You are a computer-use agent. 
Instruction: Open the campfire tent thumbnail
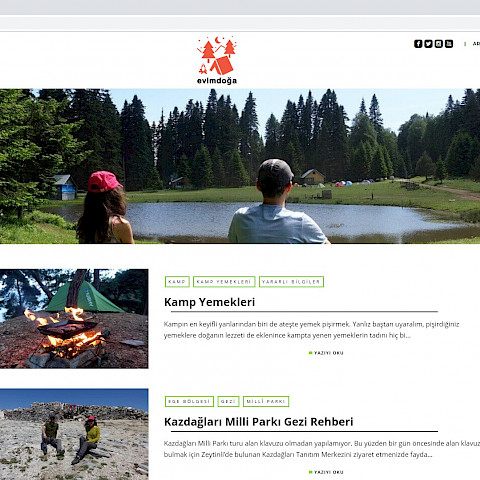74,319
